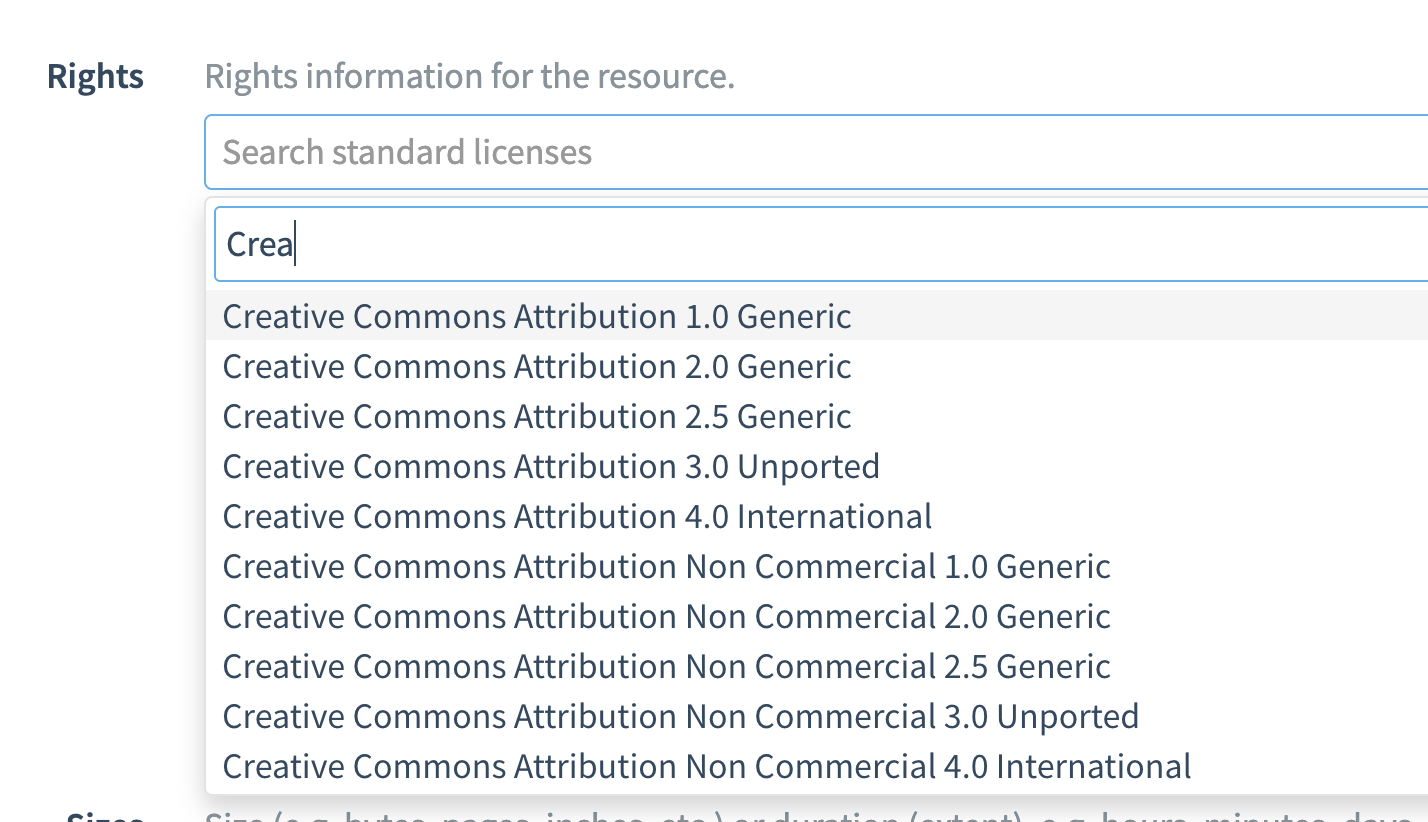Choose Attribution Non Commercial 2.0 Generic license

pos(666,615)
